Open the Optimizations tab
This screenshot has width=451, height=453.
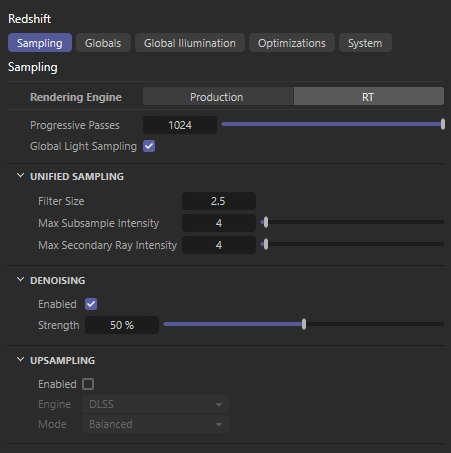click(292, 43)
